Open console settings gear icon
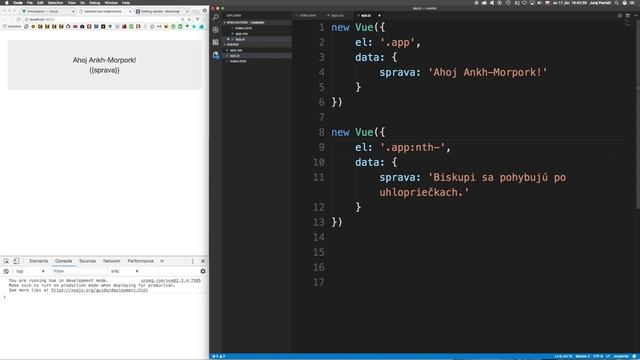 click(203, 271)
